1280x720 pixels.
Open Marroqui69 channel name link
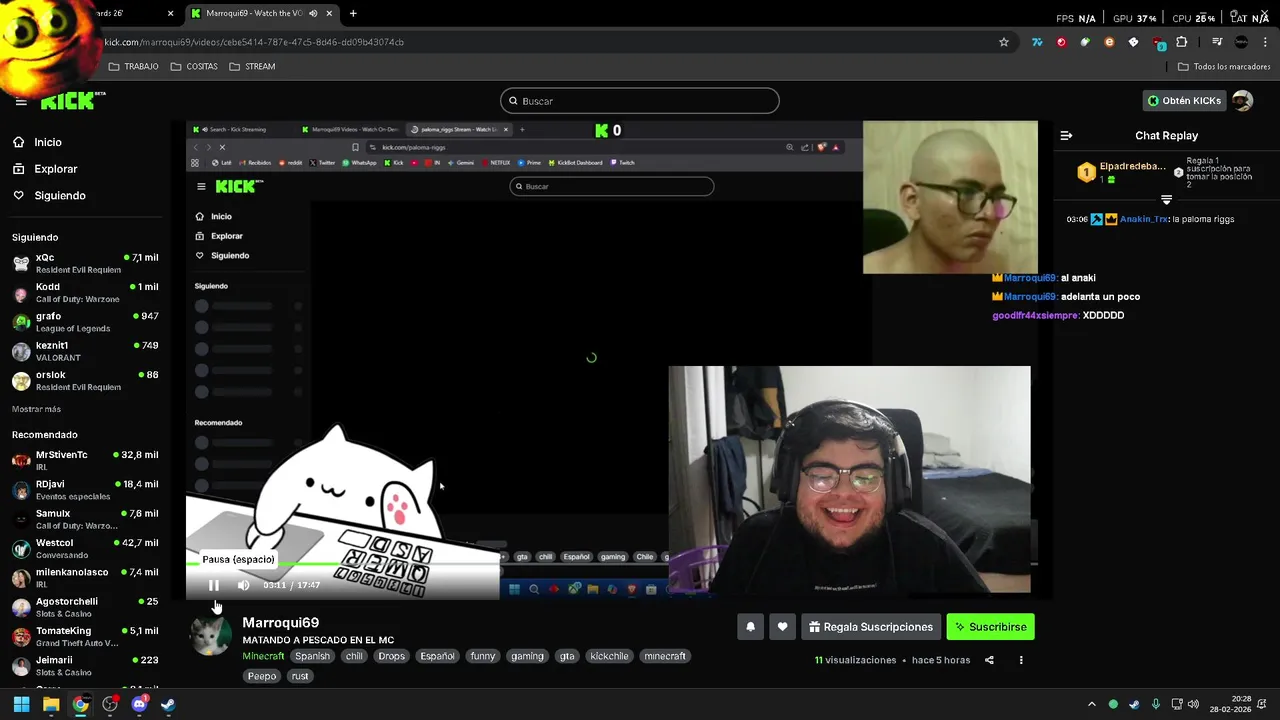(280, 623)
